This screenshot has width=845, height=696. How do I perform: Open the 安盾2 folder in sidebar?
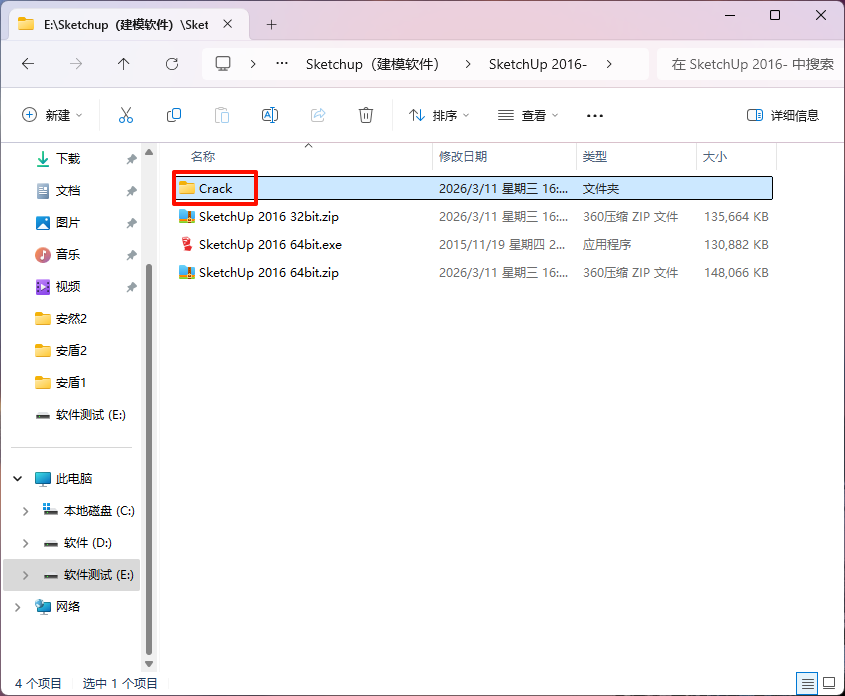coord(71,351)
